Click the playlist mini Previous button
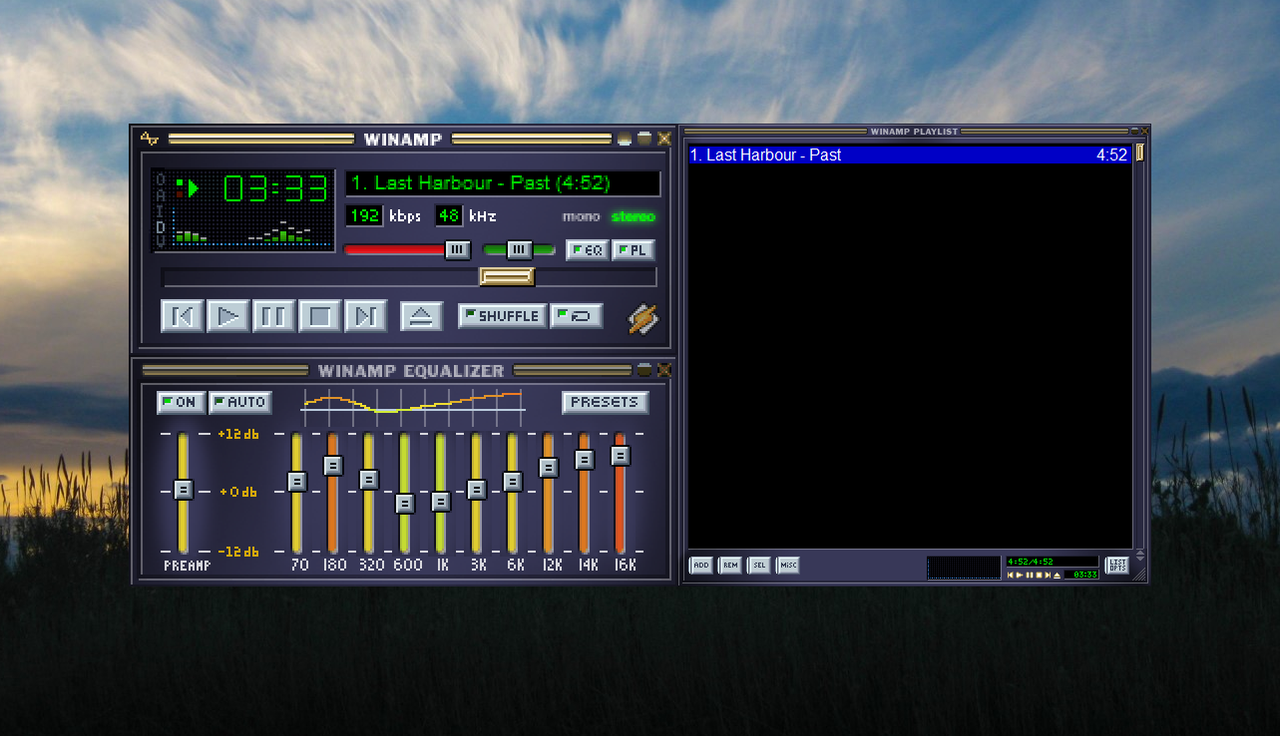 pos(1010,575)
